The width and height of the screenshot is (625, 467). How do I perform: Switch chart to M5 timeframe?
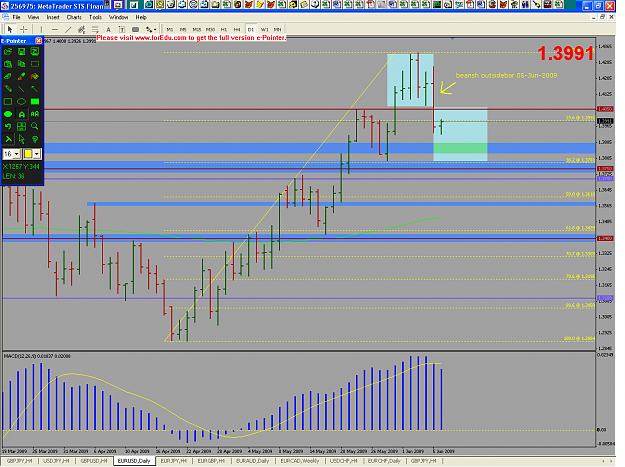(x=183, y=29)
